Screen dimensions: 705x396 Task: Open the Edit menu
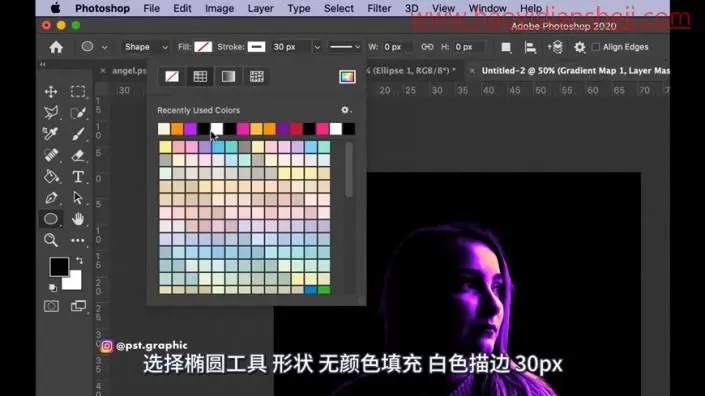tap(183, 8)
